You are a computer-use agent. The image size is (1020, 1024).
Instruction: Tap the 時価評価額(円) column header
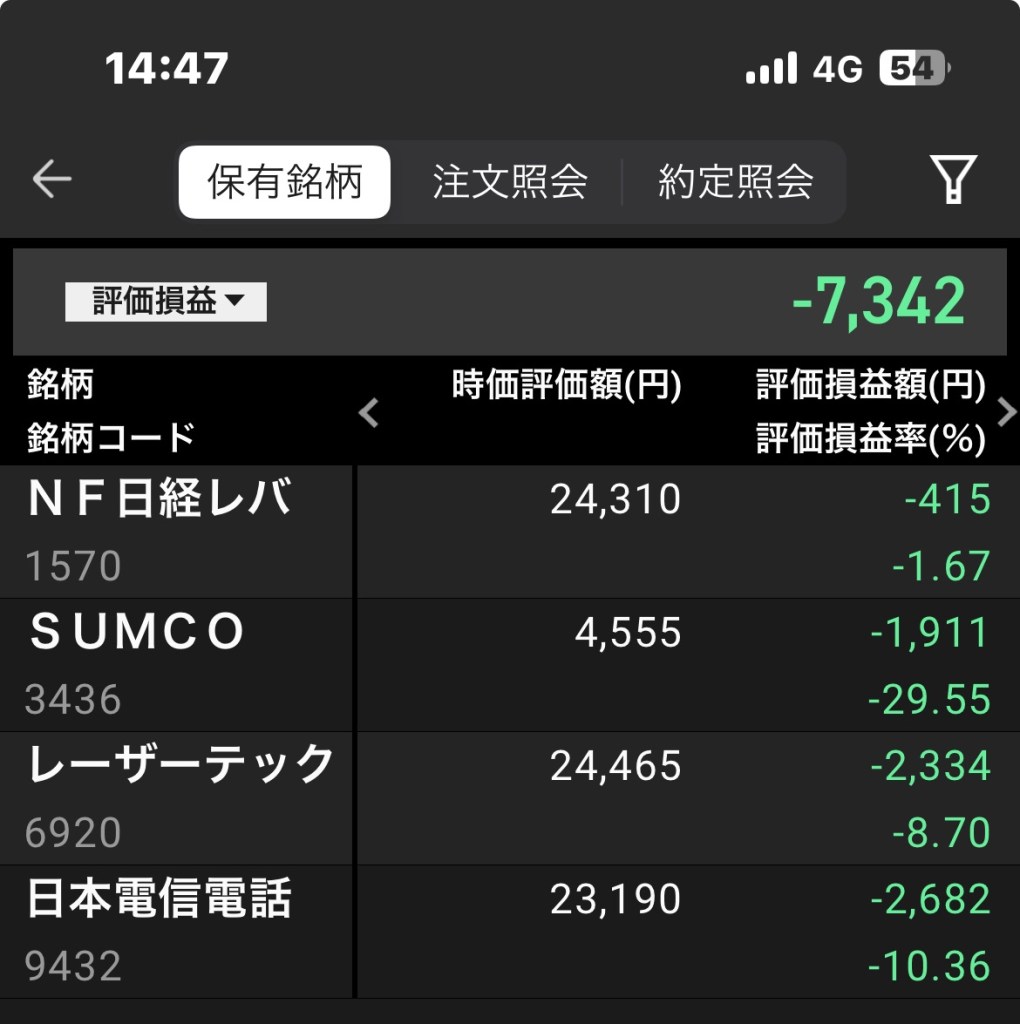[x=566, y=385]
